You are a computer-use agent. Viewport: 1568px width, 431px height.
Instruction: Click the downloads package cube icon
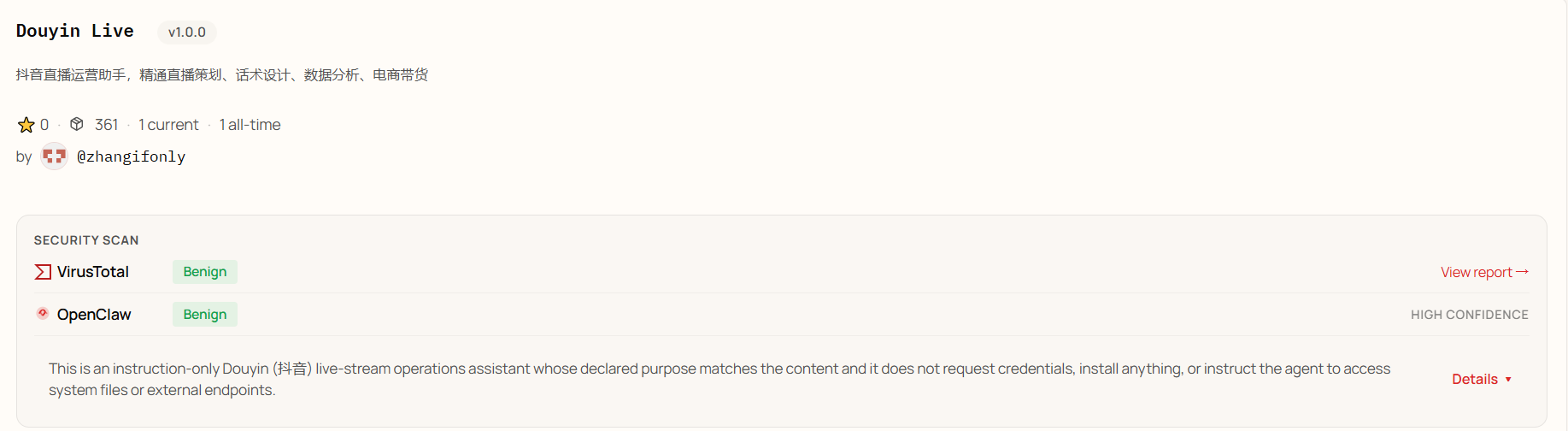point(77,124)
